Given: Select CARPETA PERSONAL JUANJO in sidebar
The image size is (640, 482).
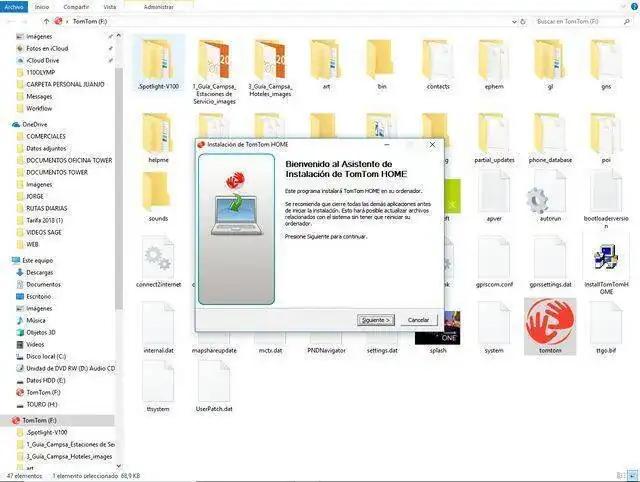Looking at the screenshot, I should [65, 84].
